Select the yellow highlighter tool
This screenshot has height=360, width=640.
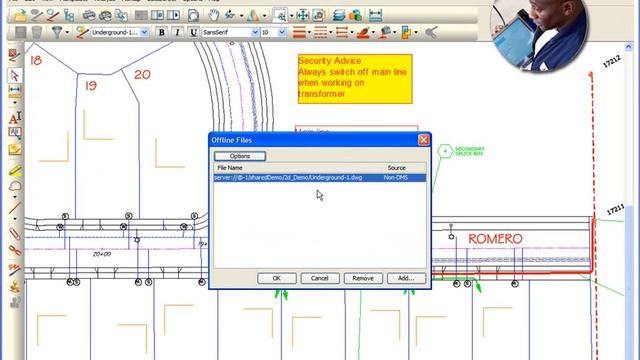15,170
